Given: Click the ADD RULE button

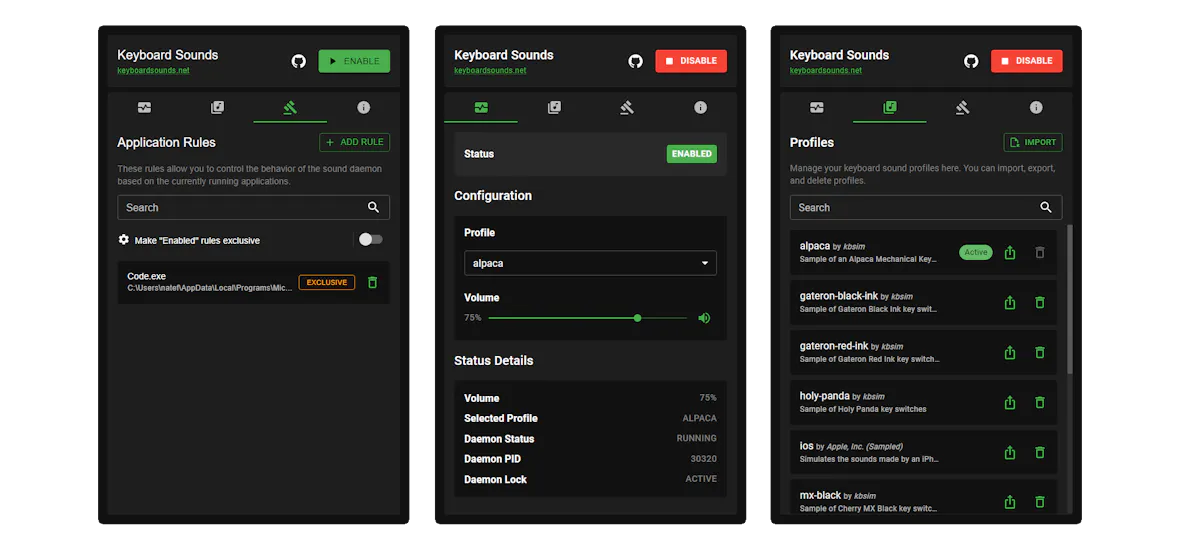Looking at the screenshot, I should point(355,142).
